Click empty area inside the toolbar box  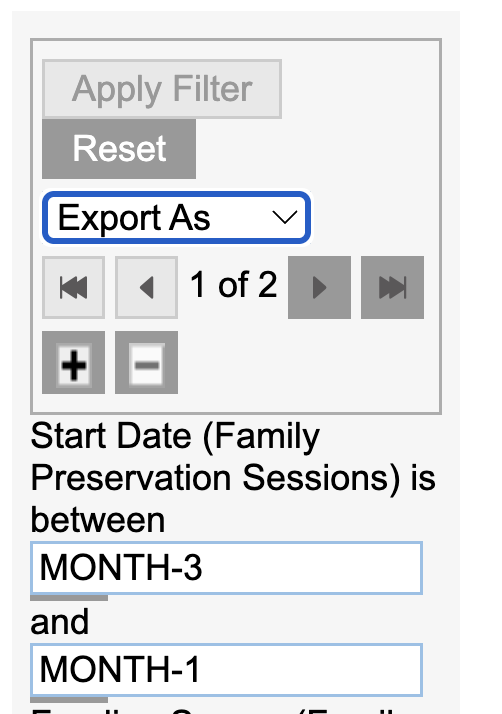pos(310,364)
